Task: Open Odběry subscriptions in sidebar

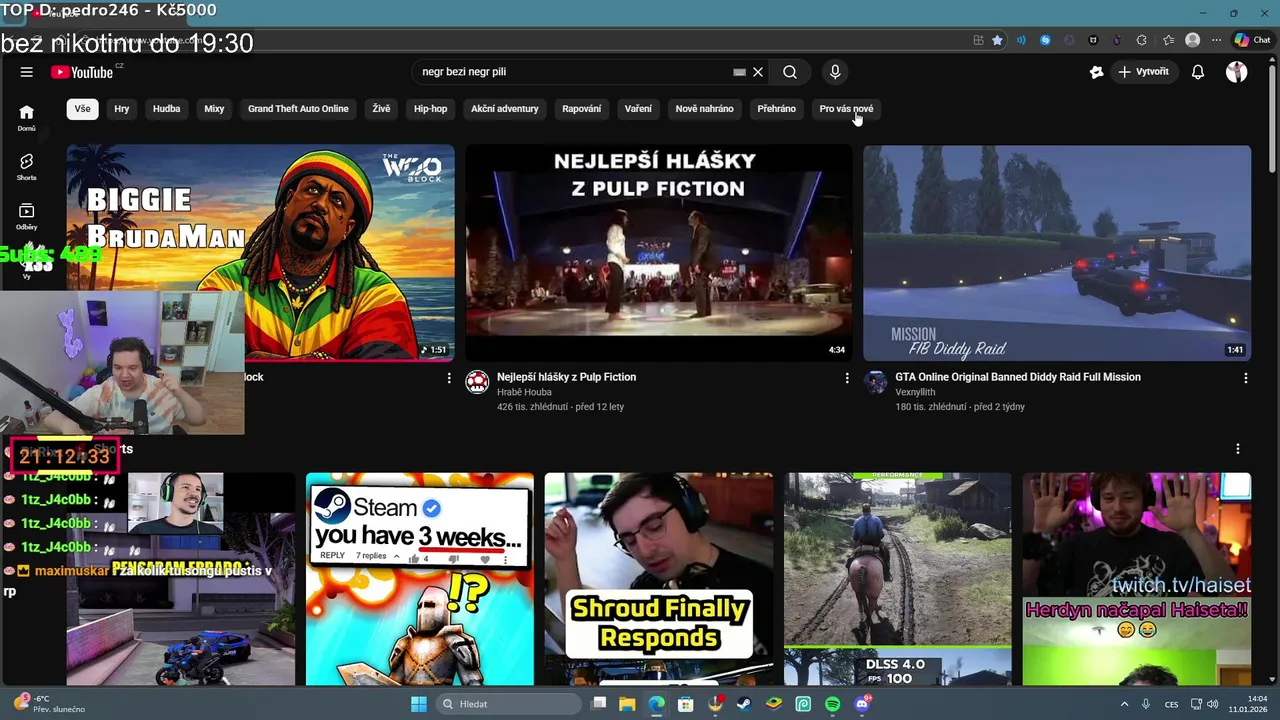Action: 27,216
